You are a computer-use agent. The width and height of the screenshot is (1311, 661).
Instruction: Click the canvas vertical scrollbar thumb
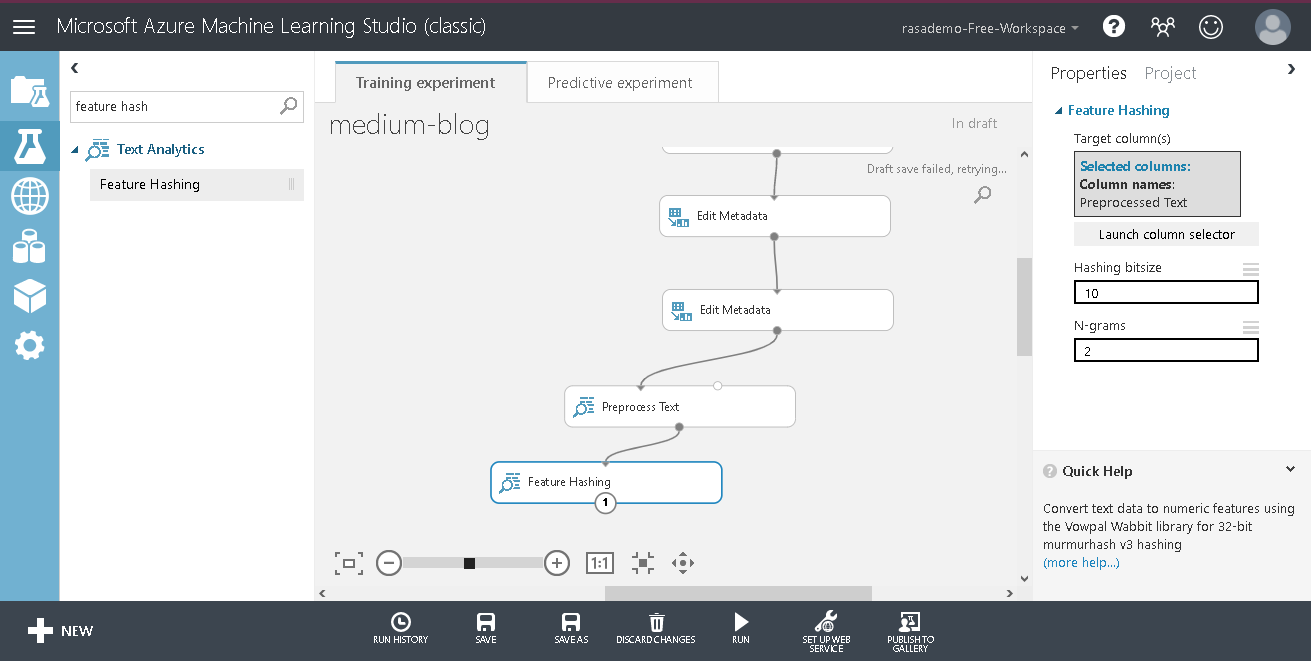click(1024, 306)
